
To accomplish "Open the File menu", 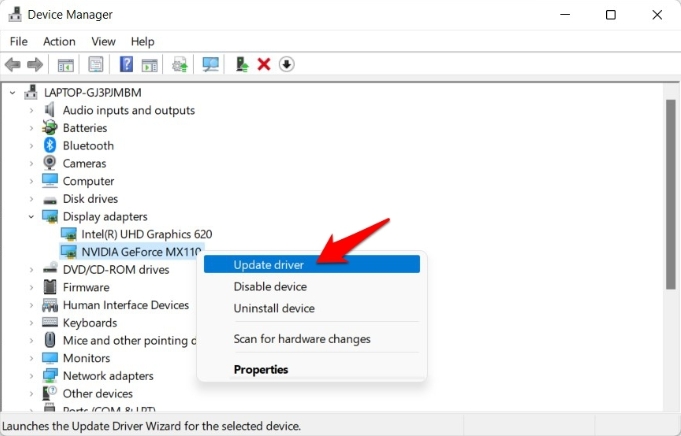I will pyautogui.click(x=19, y=41).
